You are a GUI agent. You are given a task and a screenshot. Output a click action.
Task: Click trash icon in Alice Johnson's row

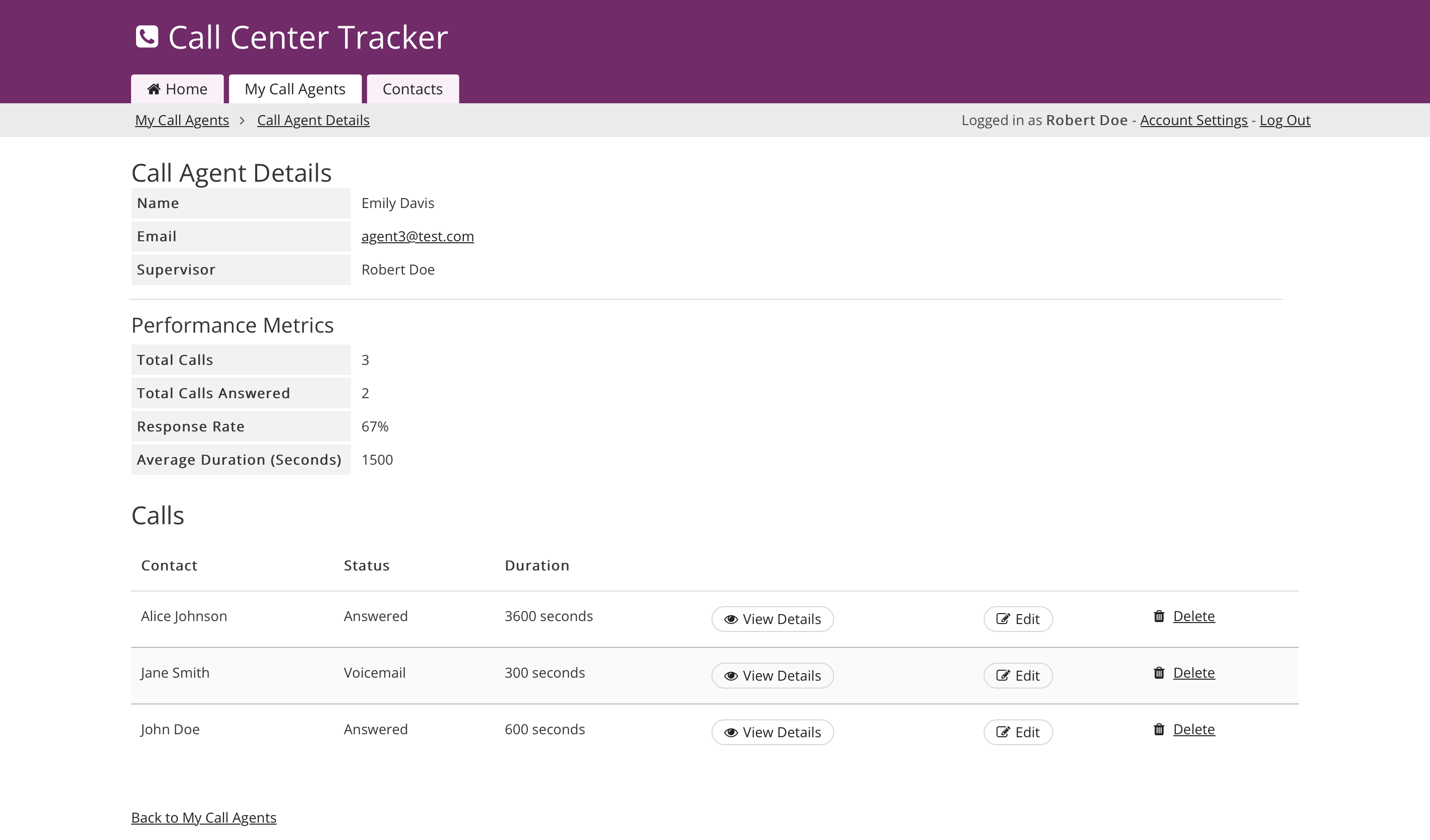tap(1159, 617)
